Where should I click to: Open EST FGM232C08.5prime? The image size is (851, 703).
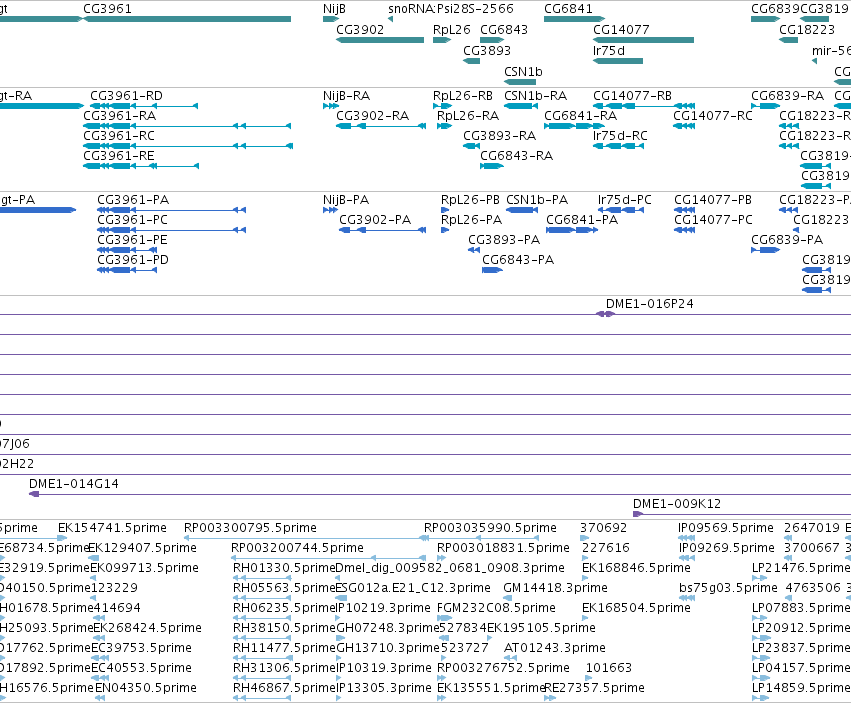pos(497,608)
